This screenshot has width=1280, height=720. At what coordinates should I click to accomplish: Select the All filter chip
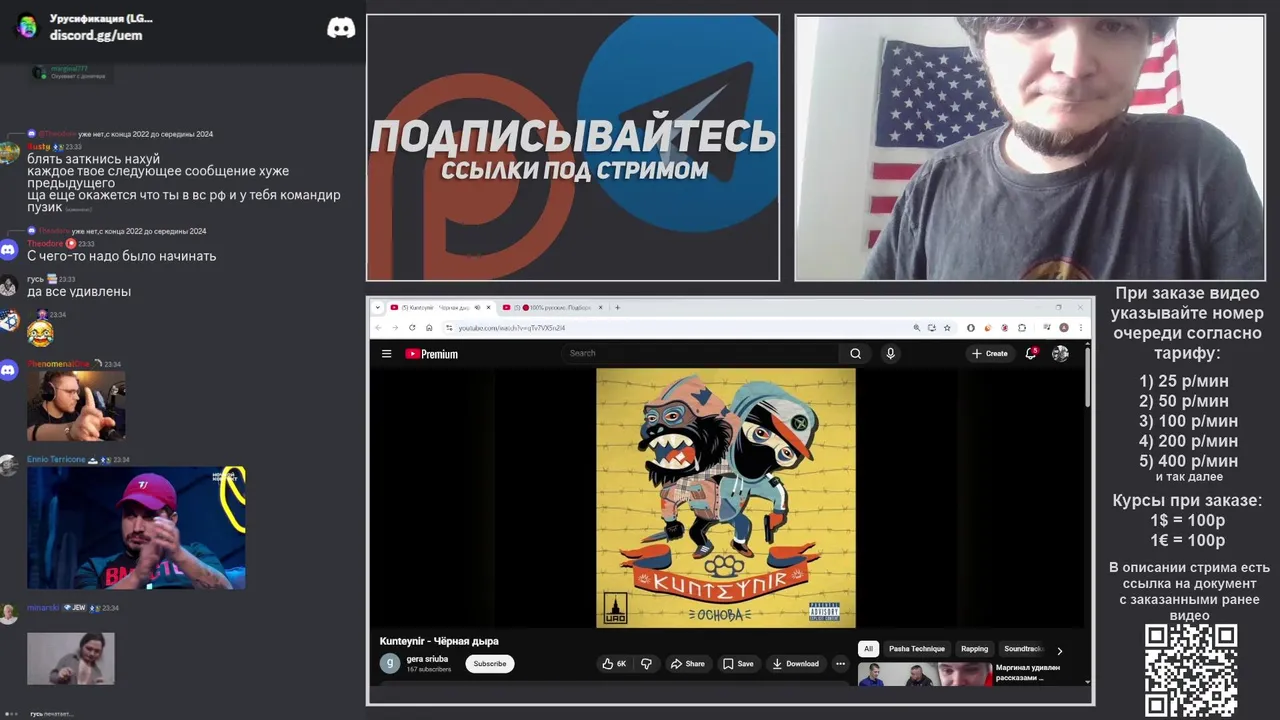click(x=868, y=649)
